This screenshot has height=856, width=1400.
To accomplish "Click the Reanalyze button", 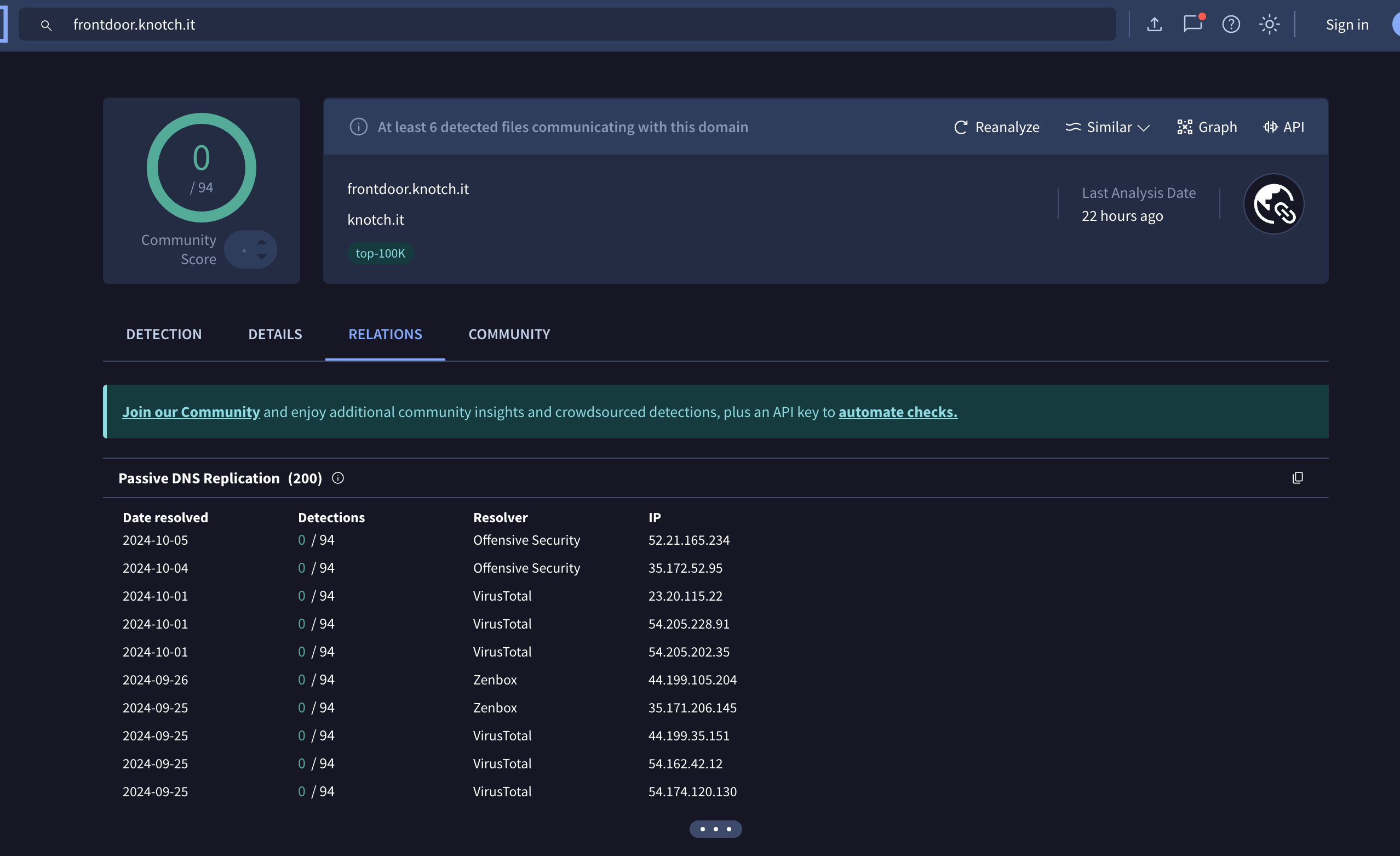I will 996,127.
